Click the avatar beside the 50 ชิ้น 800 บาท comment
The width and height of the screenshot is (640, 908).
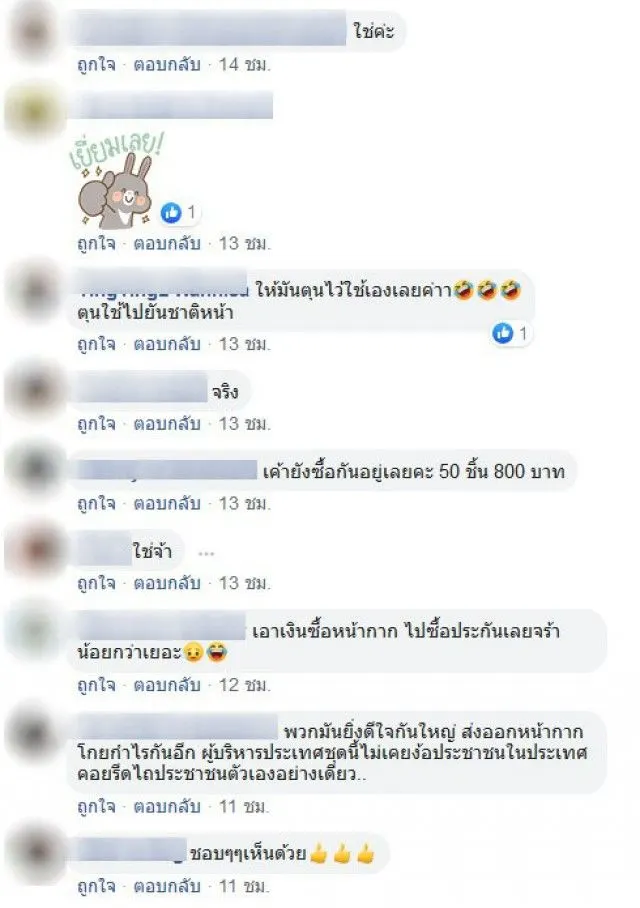click(x=34, y=470)
